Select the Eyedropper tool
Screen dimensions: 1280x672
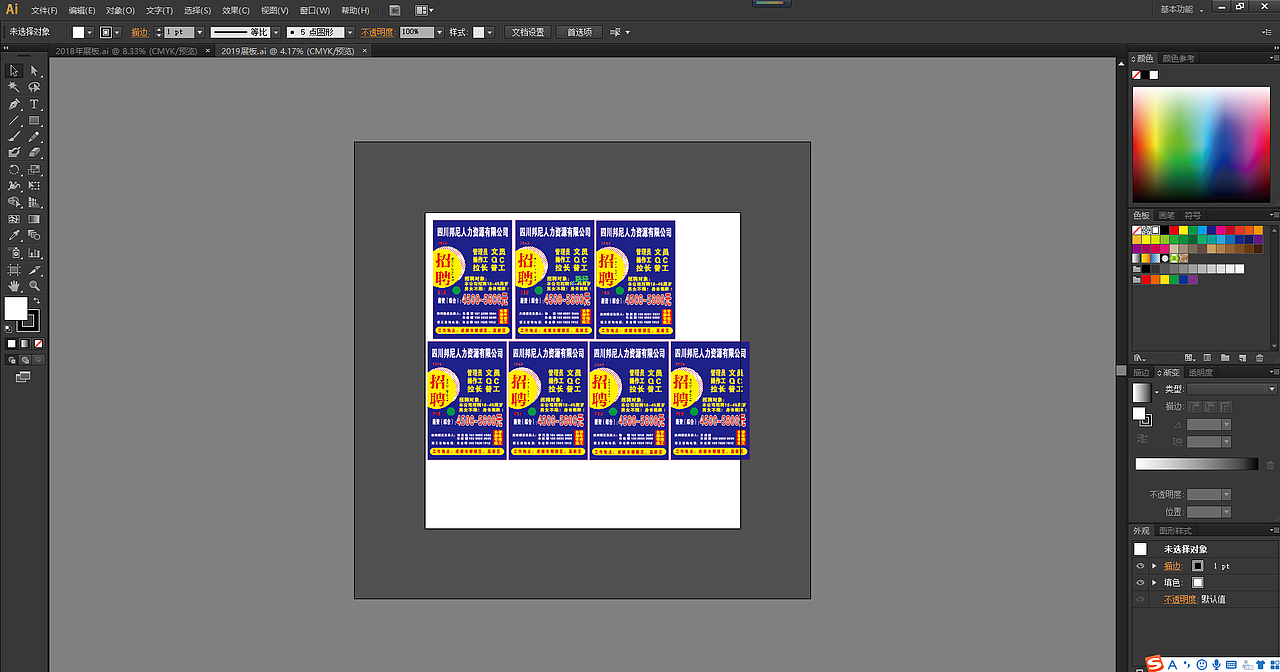click(14, 236)
